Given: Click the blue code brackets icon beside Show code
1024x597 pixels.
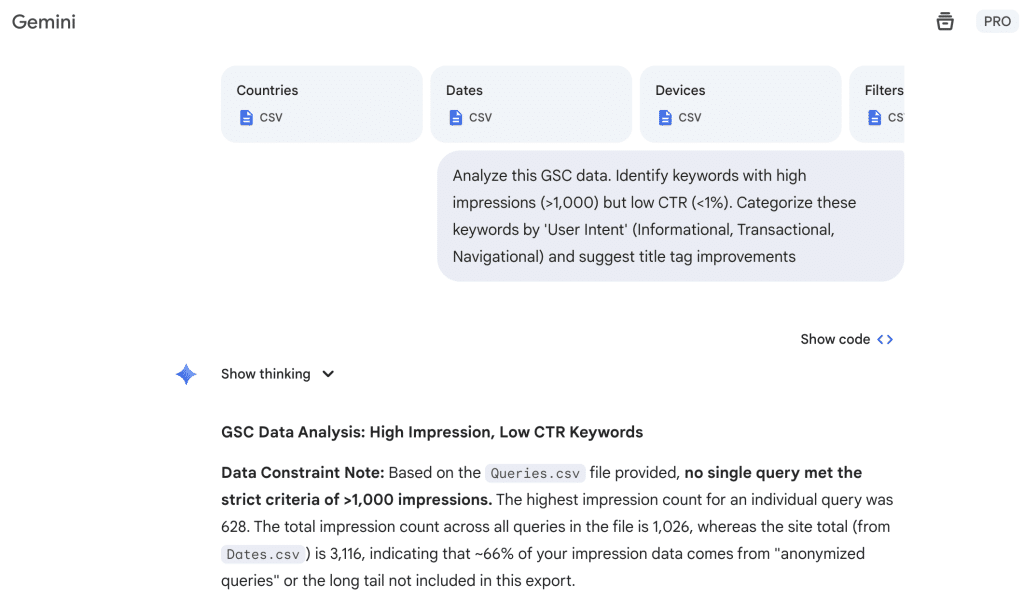Looking at the screenshot, I should [x=884, y=338].
